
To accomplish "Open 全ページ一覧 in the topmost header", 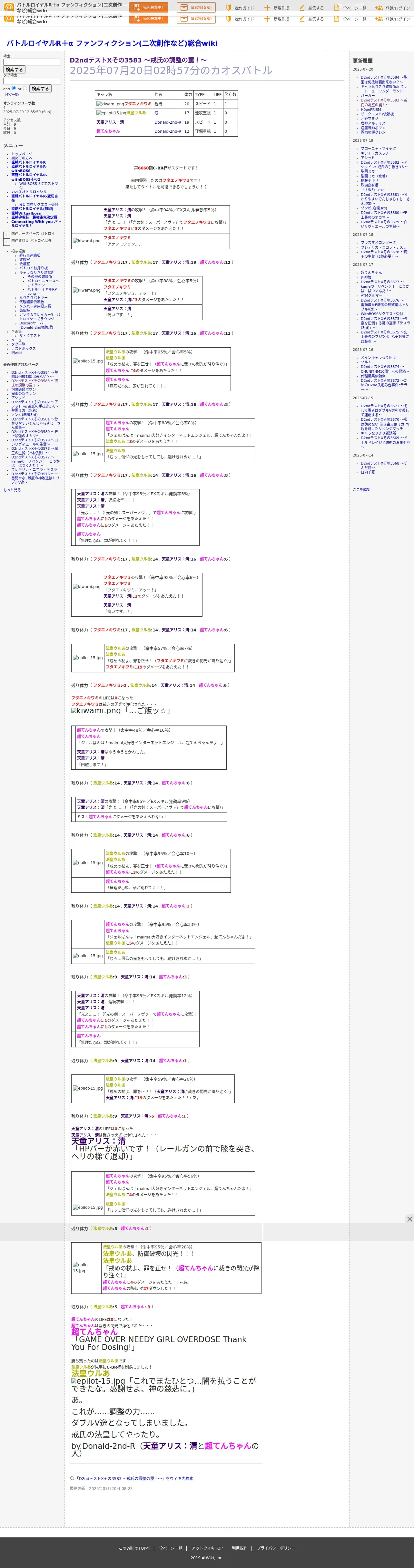I will tap(350, 8).
